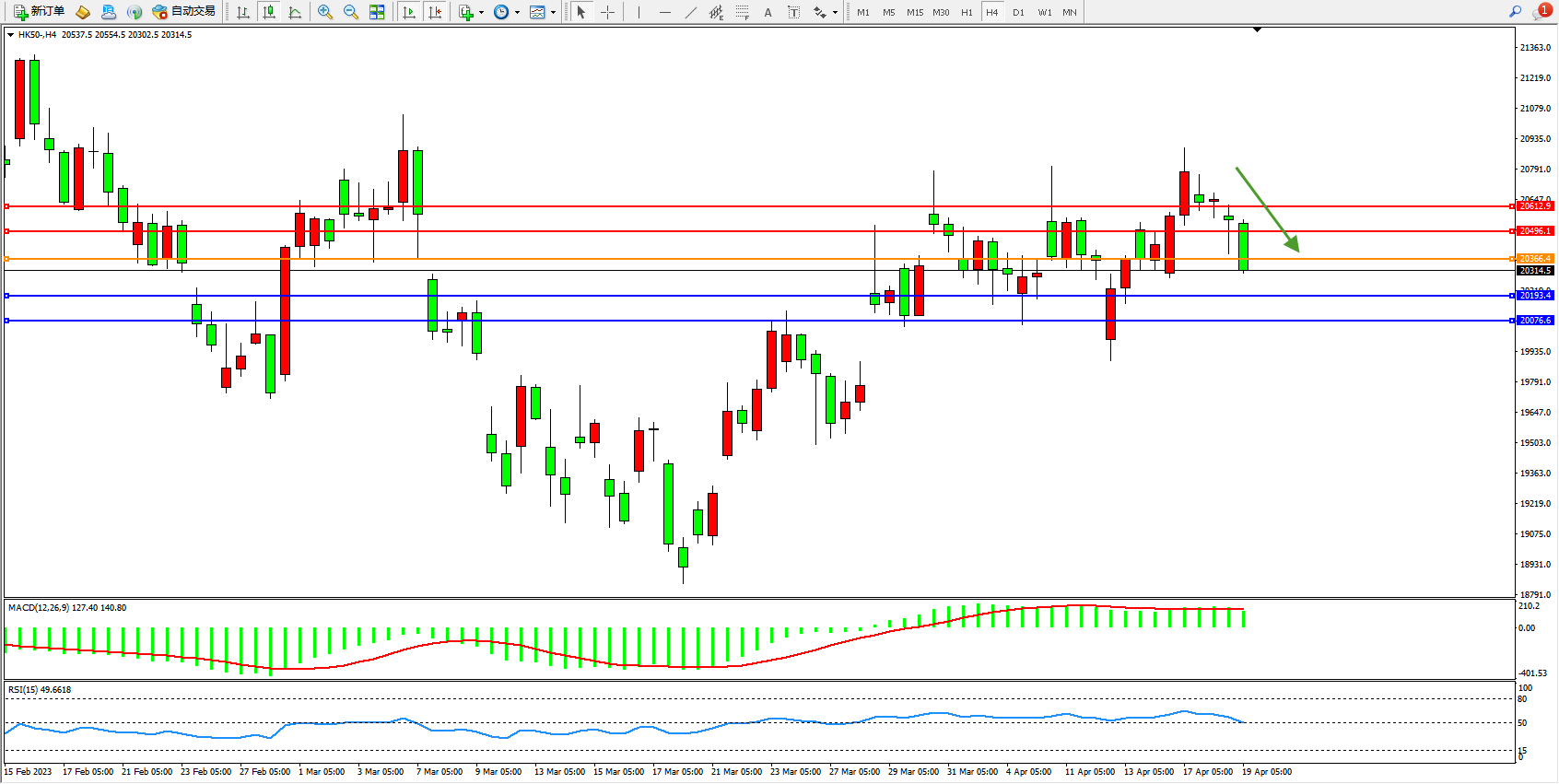Select the text label tool
Image resolution: width=1559 pixels, height=784 pixels.
tap(793, 12)
